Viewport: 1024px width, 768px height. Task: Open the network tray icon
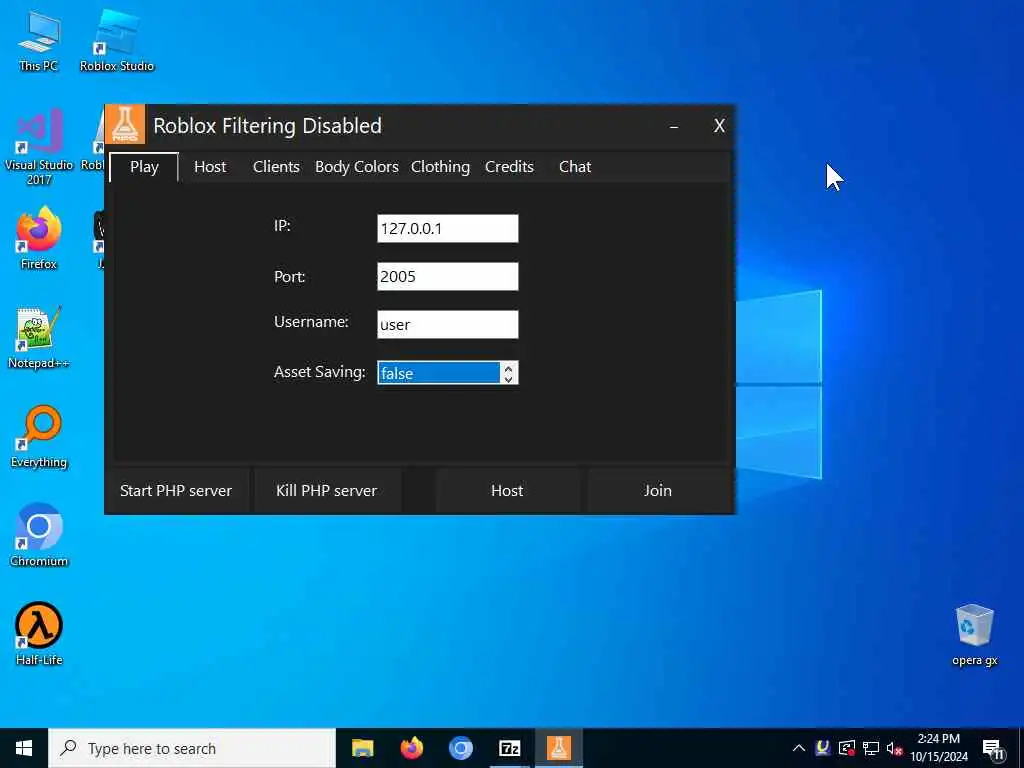(871, 748)
